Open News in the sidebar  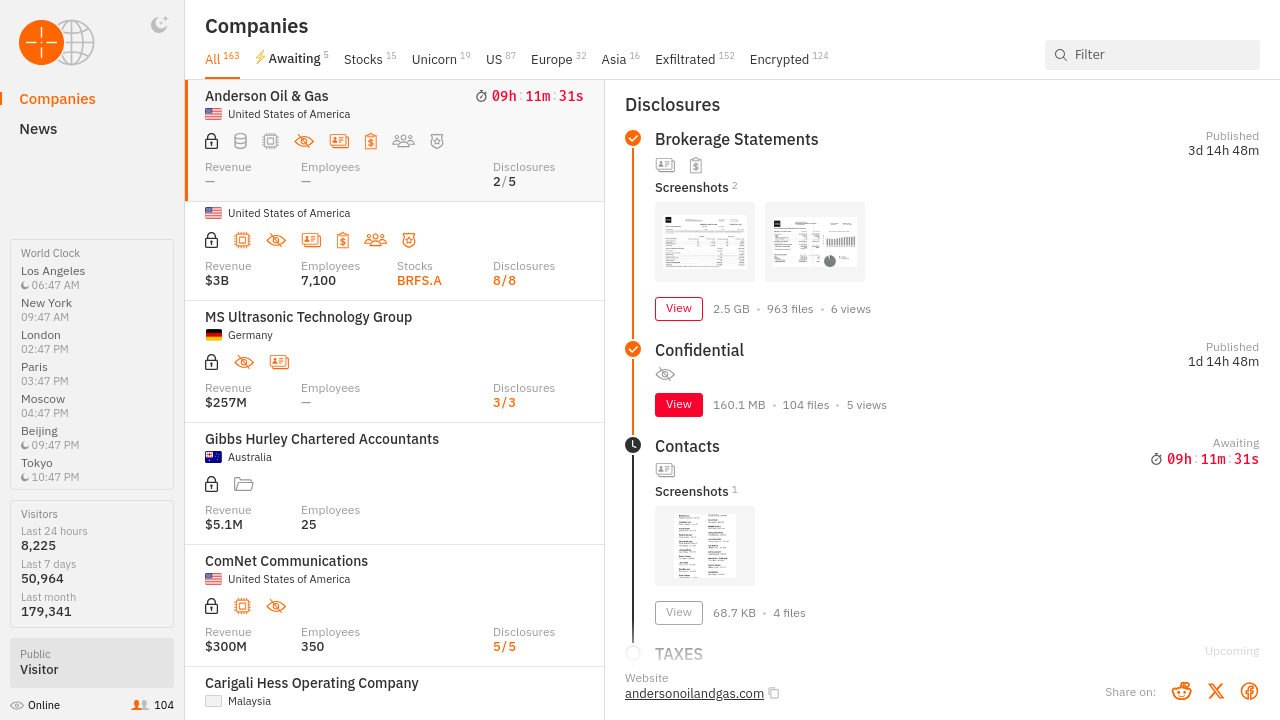coord(38,129)
